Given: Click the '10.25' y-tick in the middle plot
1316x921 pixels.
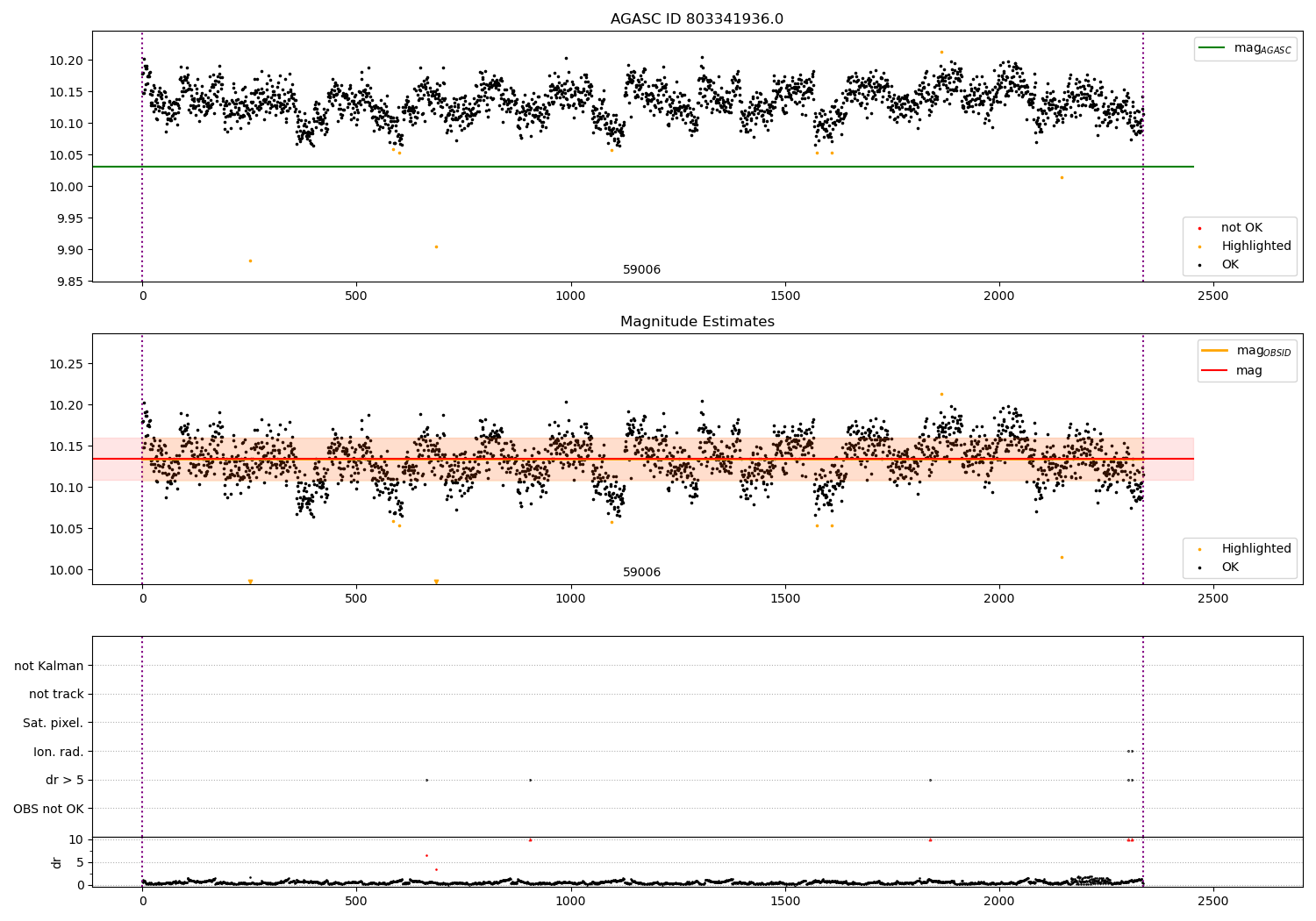Looking at the screenshot, I should pyautogui.click(x=65, y=364).
